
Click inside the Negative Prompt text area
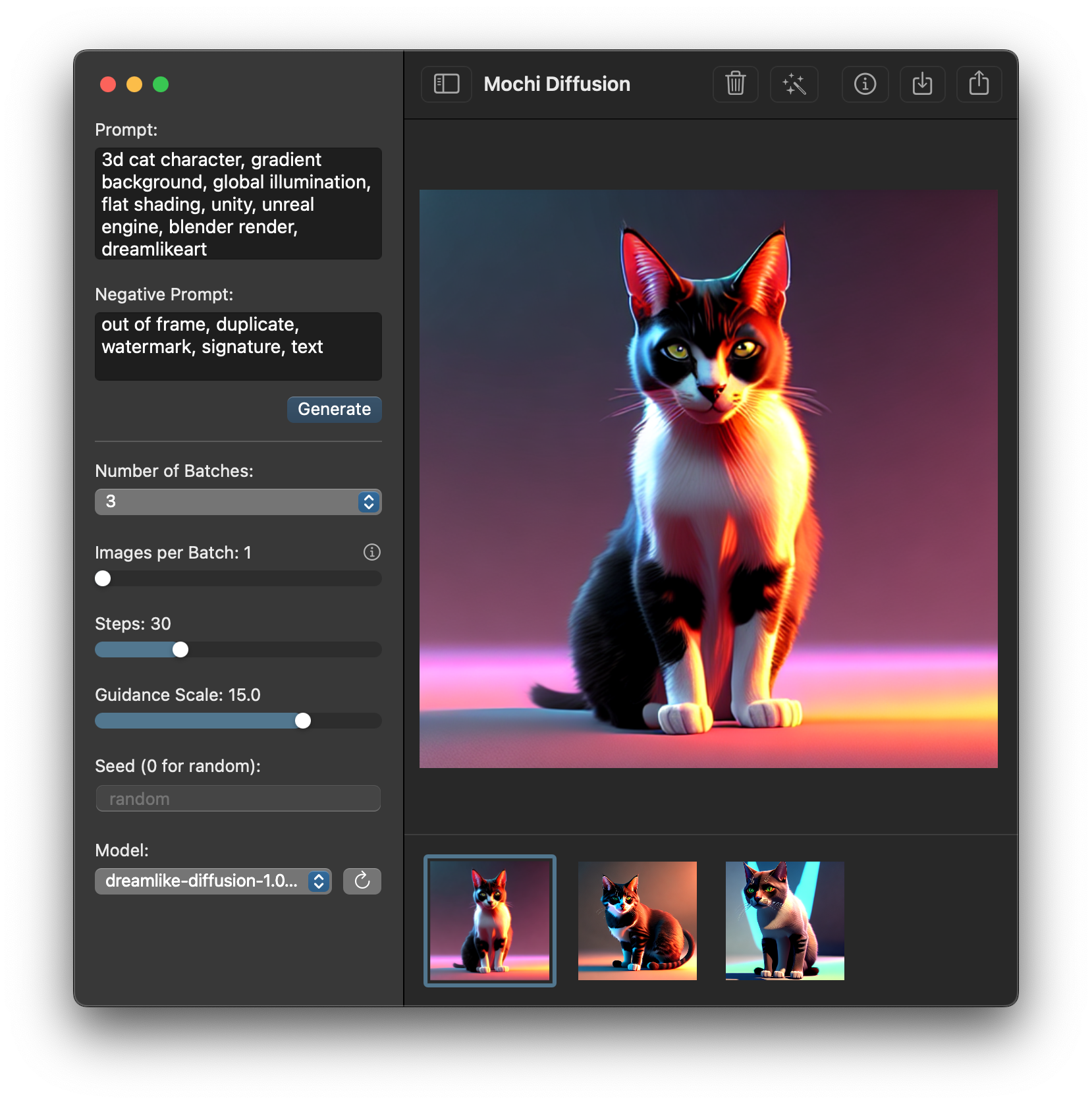click(x=238, y=346)
